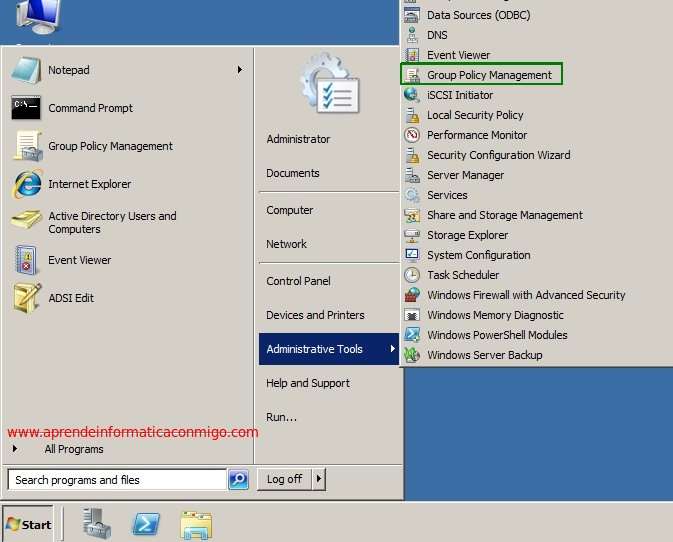Screen dimensions: 673x542
Task: Expand Administrative Tools submenu arrow
Action: tap(392, 349)
